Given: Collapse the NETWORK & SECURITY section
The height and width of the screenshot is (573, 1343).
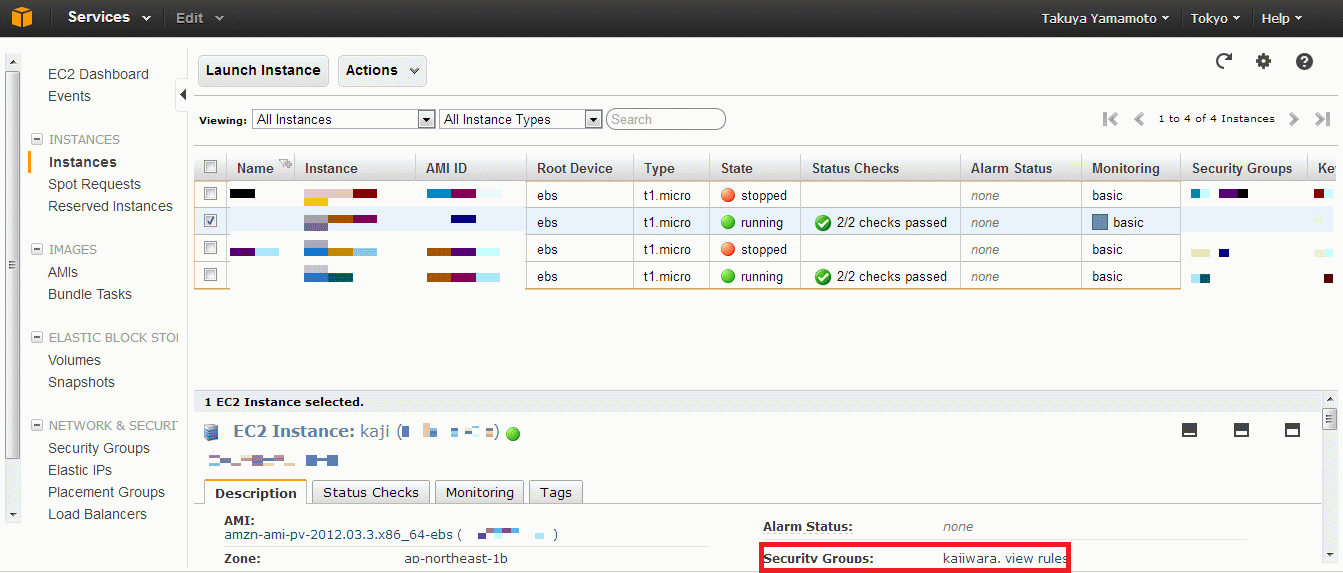Looking at the screenshot, I should point(37,426).
